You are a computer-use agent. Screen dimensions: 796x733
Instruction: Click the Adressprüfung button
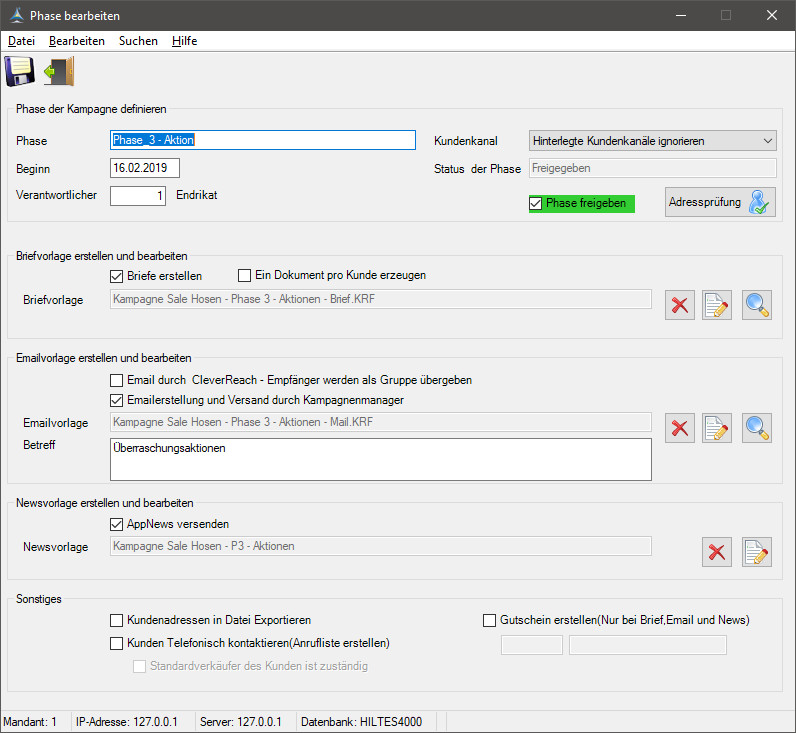(720, 203)
